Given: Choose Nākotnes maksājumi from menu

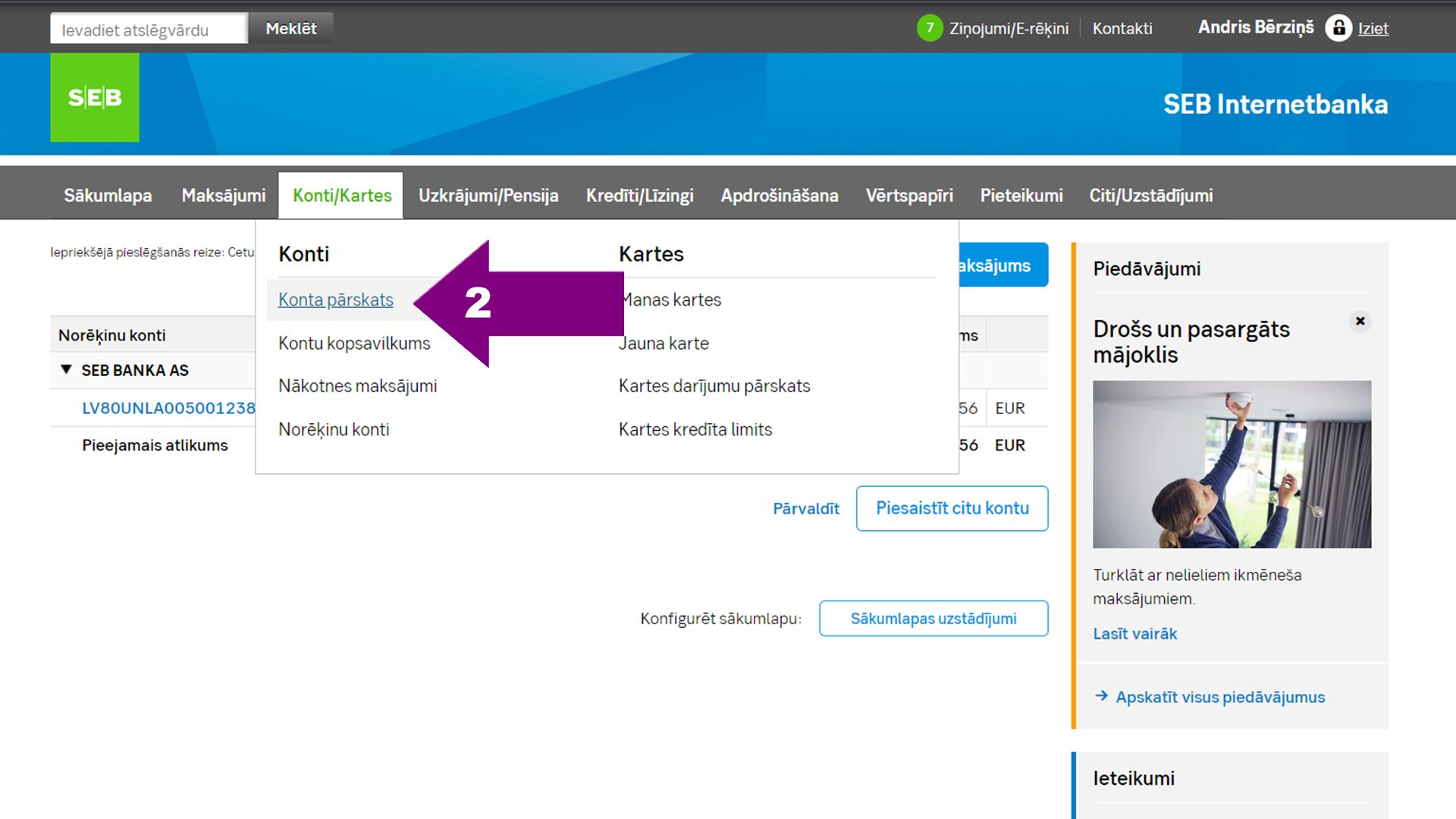Looking at the screenshot, I should (358, 386).
